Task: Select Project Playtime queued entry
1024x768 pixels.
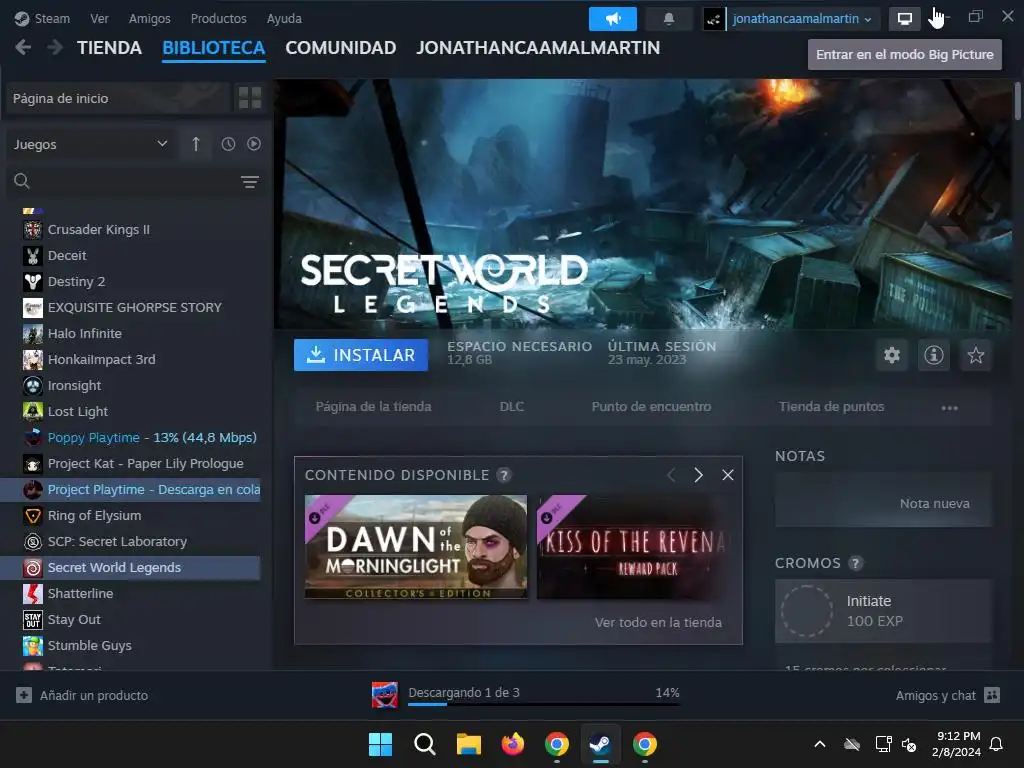Action: point(131,490)
